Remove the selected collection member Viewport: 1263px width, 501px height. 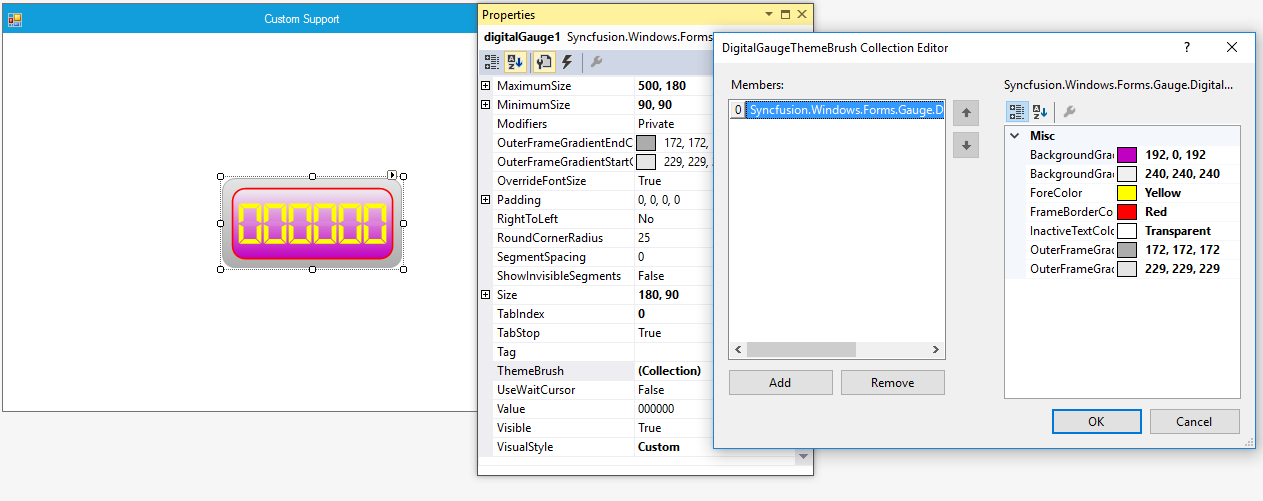tap(892, 382)
